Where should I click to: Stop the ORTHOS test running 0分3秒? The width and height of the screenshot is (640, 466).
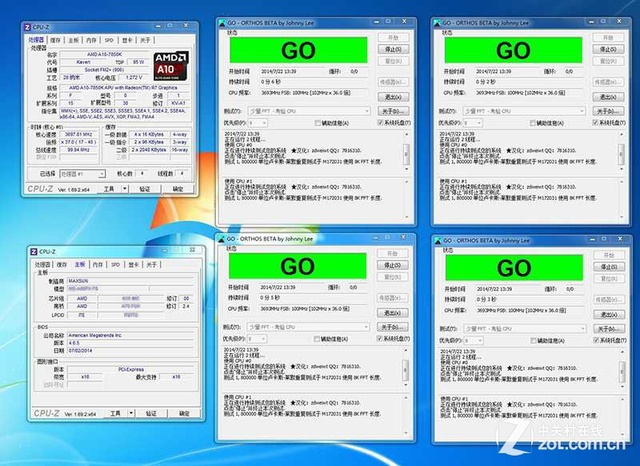click(609, 267)
